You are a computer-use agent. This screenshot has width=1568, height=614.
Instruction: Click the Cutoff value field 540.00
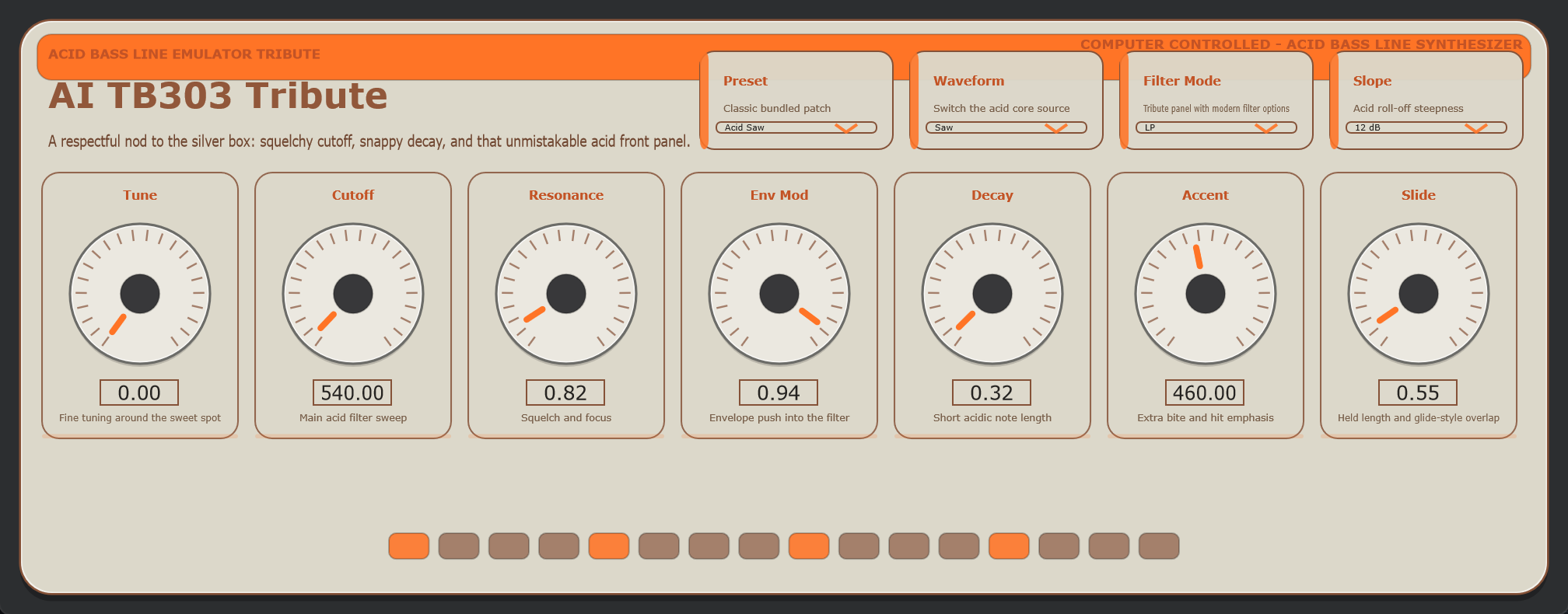pos(352,392)
